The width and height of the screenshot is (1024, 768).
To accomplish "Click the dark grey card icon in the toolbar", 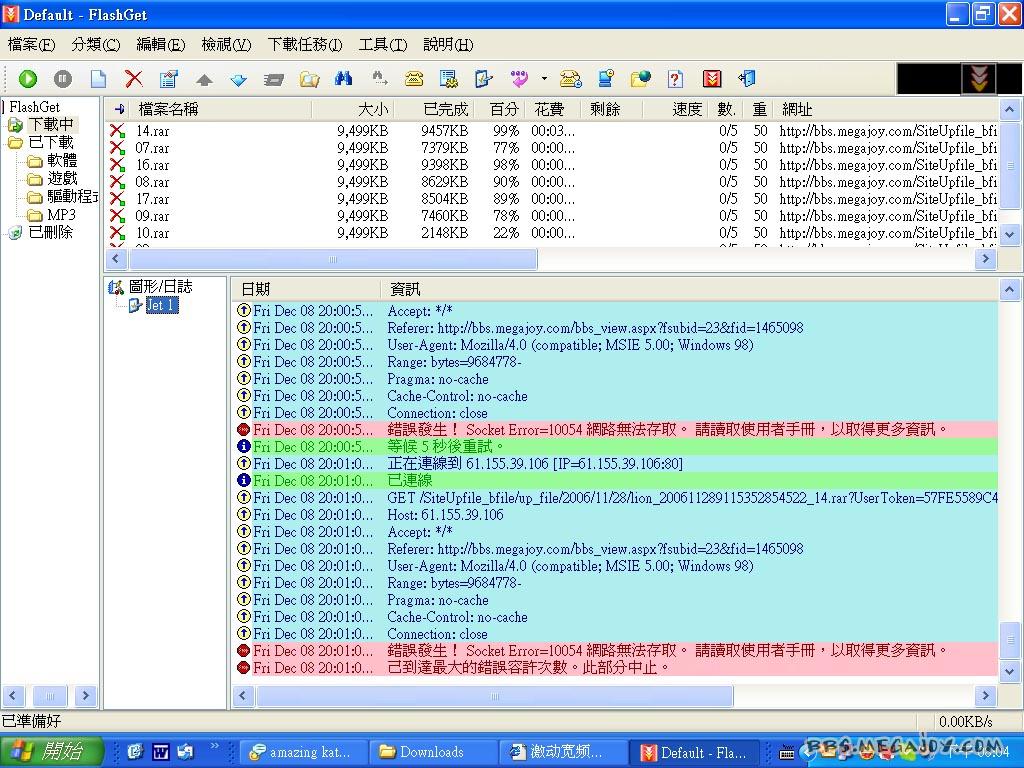I will point(274,80).
